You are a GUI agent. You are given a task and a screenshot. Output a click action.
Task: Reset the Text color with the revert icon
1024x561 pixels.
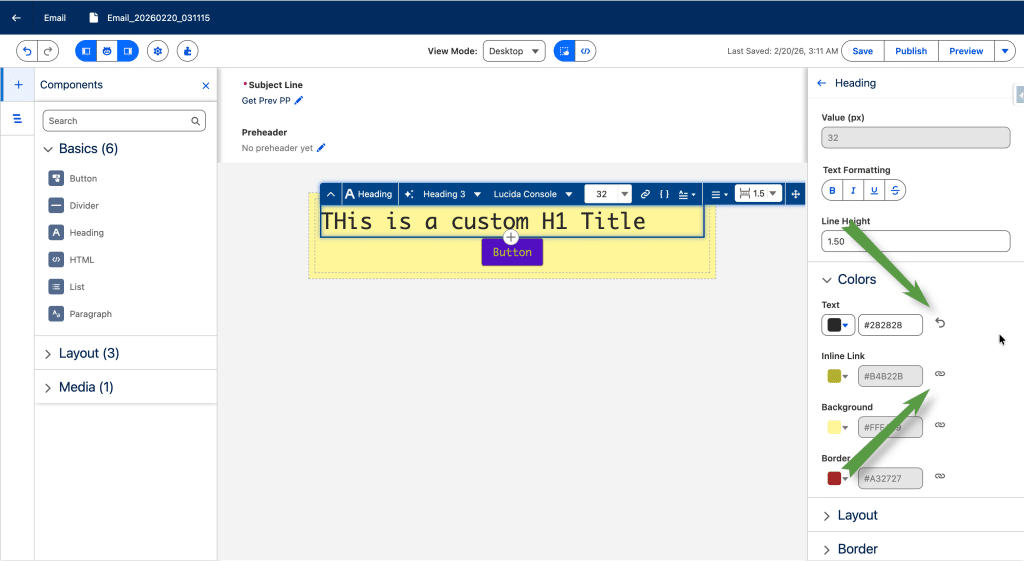(x=940, y=323)
